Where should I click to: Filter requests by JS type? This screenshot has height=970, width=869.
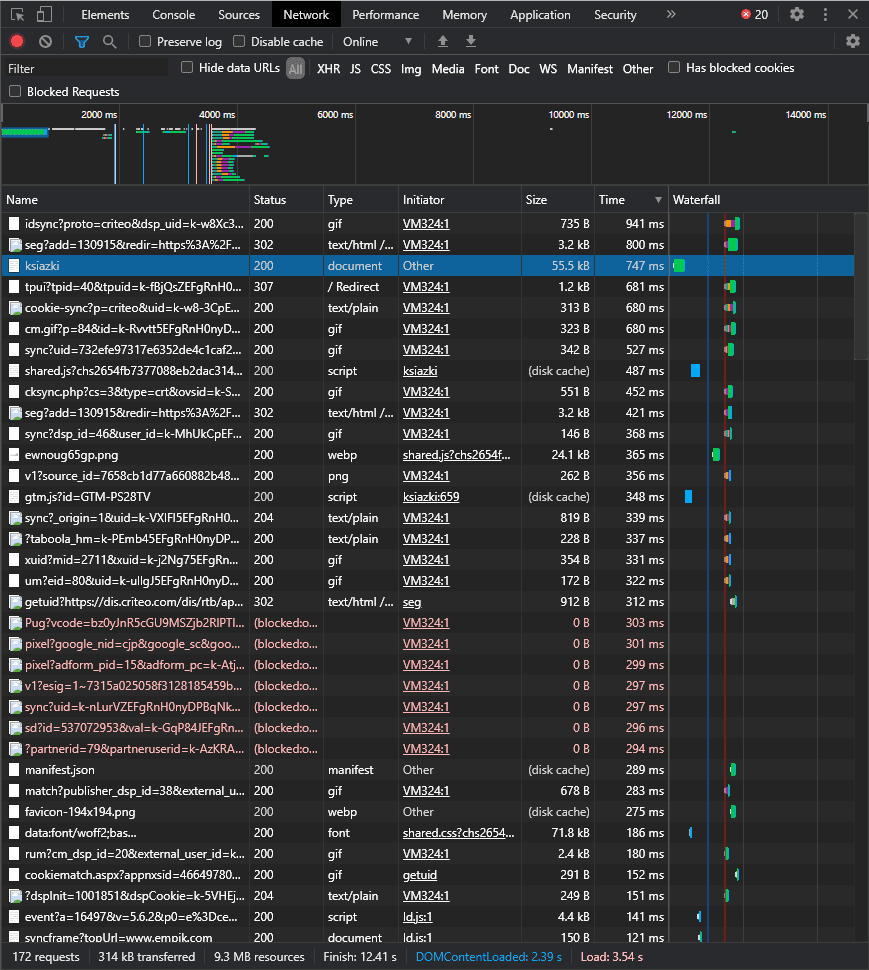(x=355, y=69)
